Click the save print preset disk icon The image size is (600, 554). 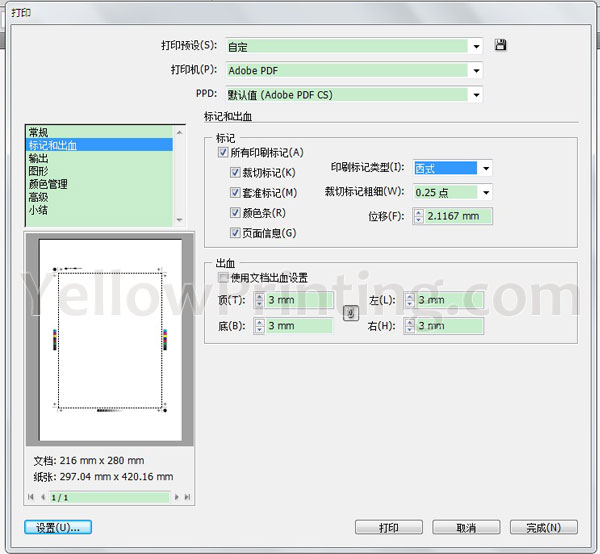click(x=500, y=45)
